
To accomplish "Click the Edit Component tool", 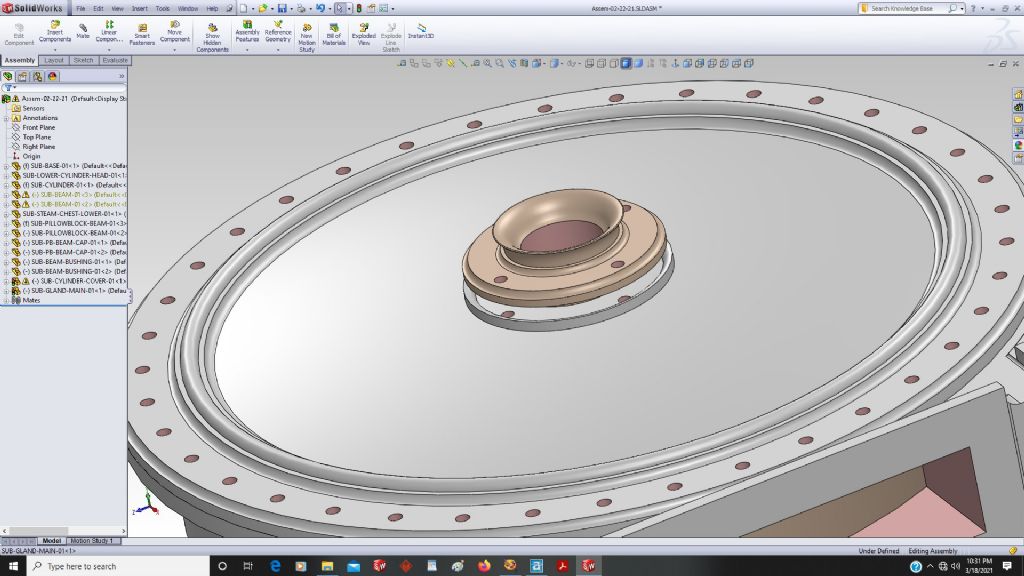I will (x=19, y=35).
